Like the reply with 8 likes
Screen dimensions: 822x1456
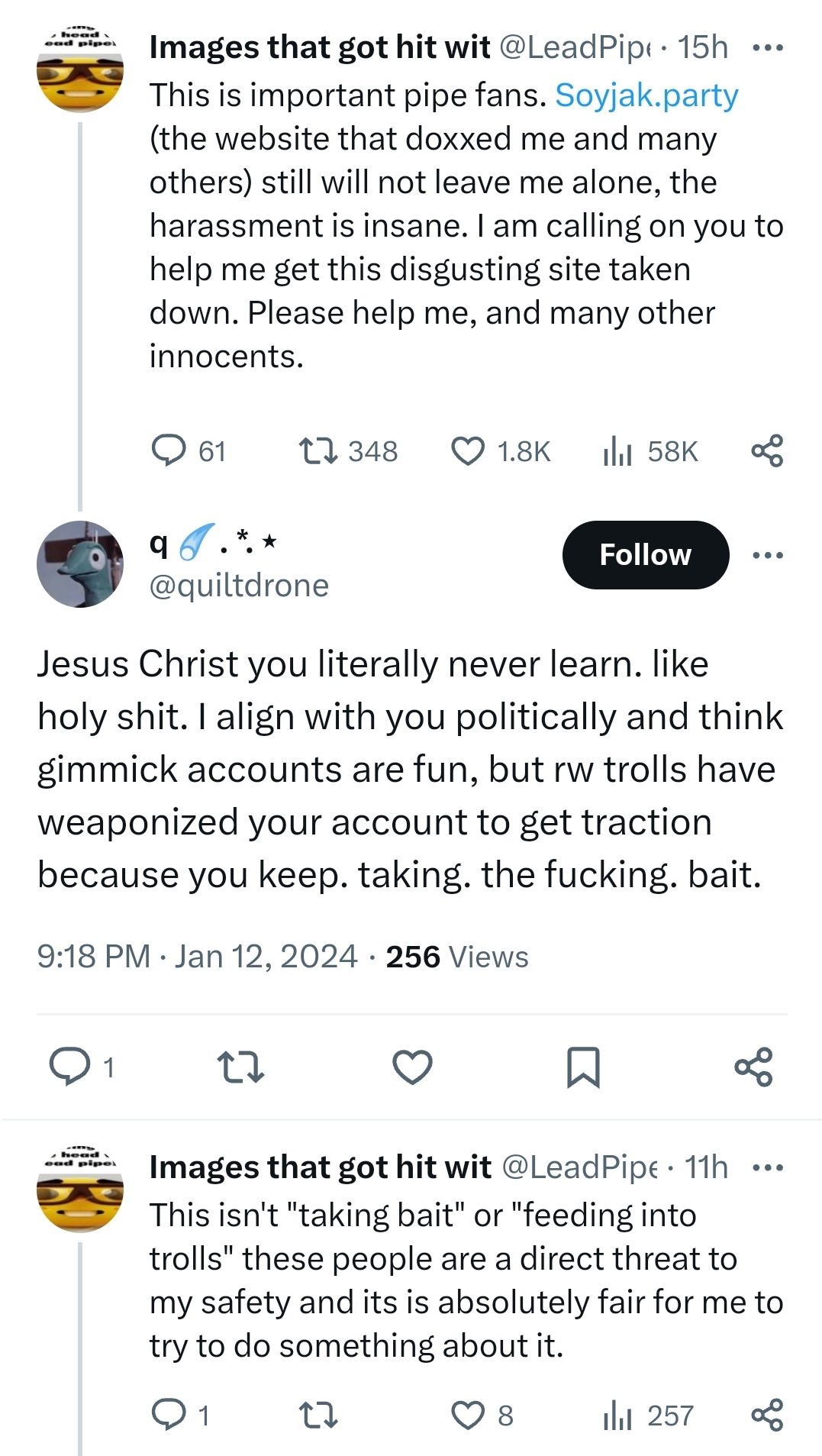click(468, 1415)
